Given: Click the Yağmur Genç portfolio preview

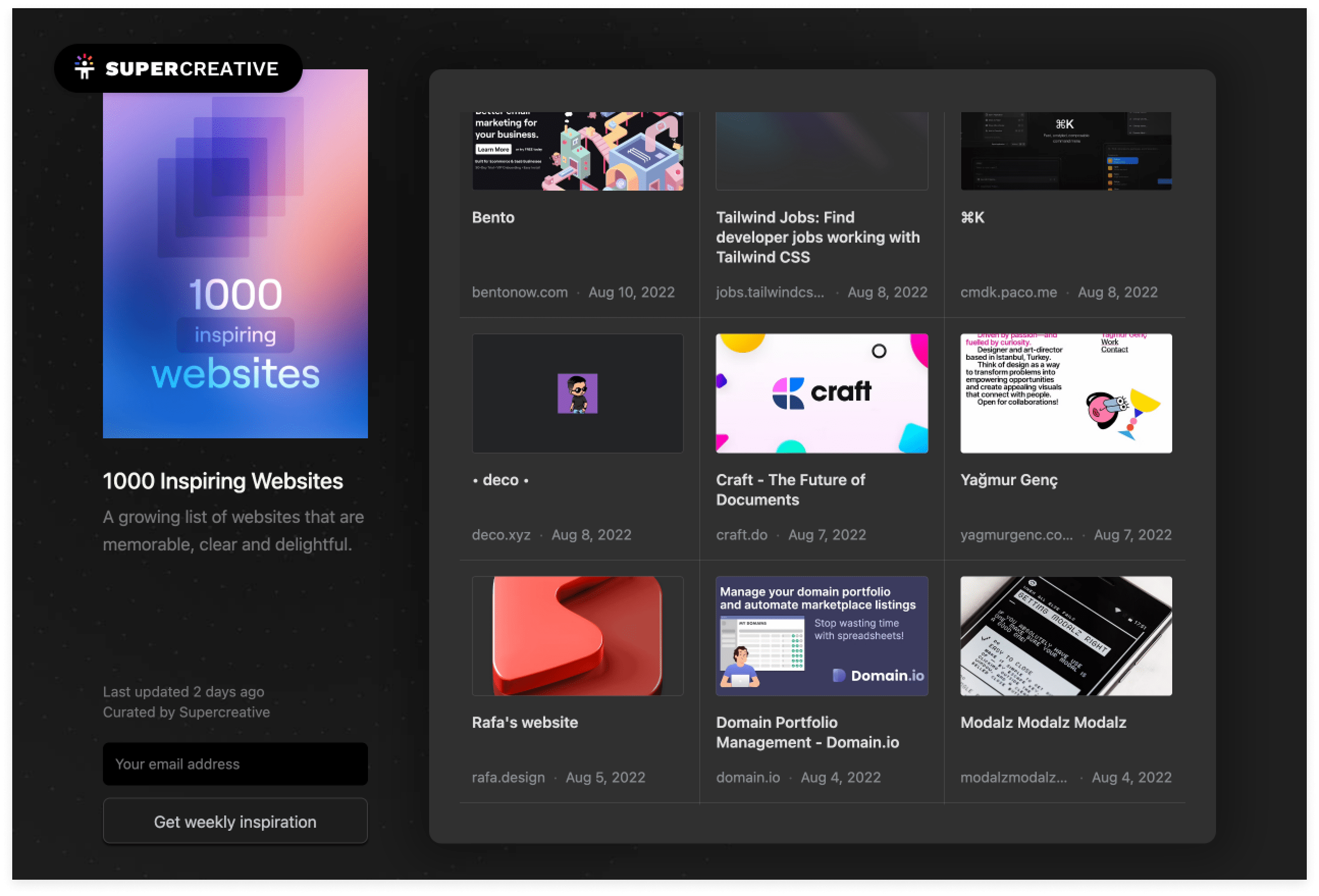Looking at the screenshot, I should coord(1066,393).
